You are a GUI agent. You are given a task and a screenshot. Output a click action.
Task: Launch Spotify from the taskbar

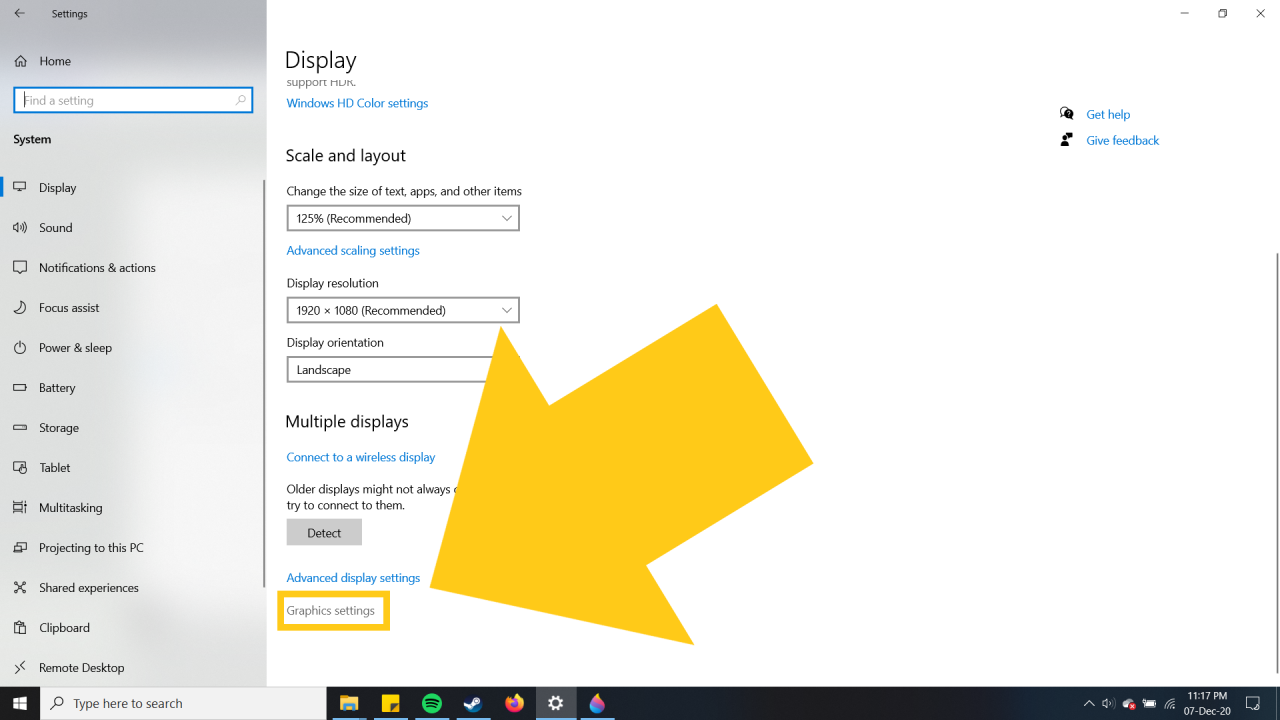432,703
